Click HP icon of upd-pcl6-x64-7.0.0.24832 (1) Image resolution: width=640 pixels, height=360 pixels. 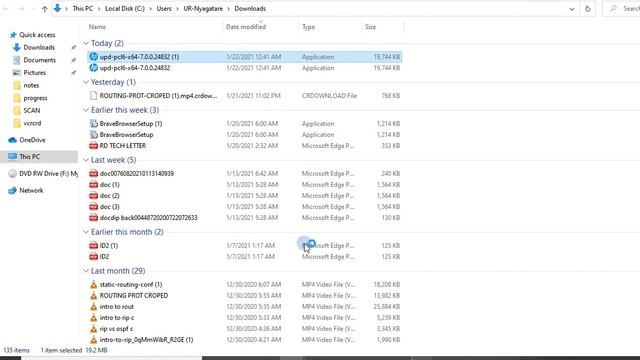coord(93,57)
